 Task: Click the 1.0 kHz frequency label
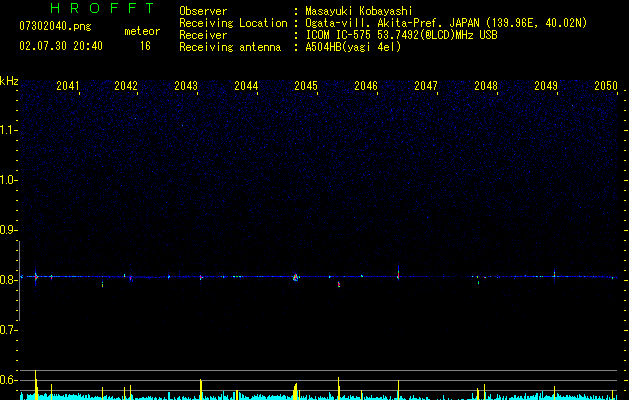point(9,180)
